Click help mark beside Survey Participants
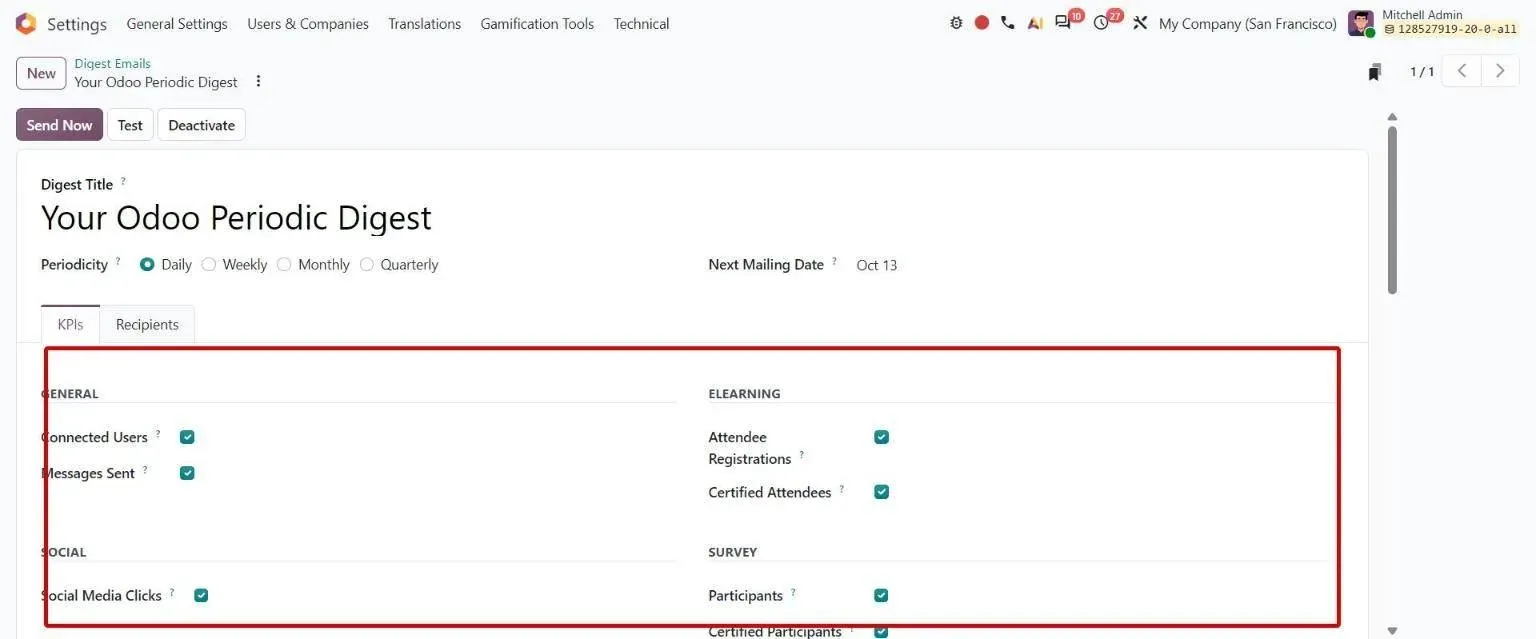Viewport: 1536px width, 639px height. [793, 592]
